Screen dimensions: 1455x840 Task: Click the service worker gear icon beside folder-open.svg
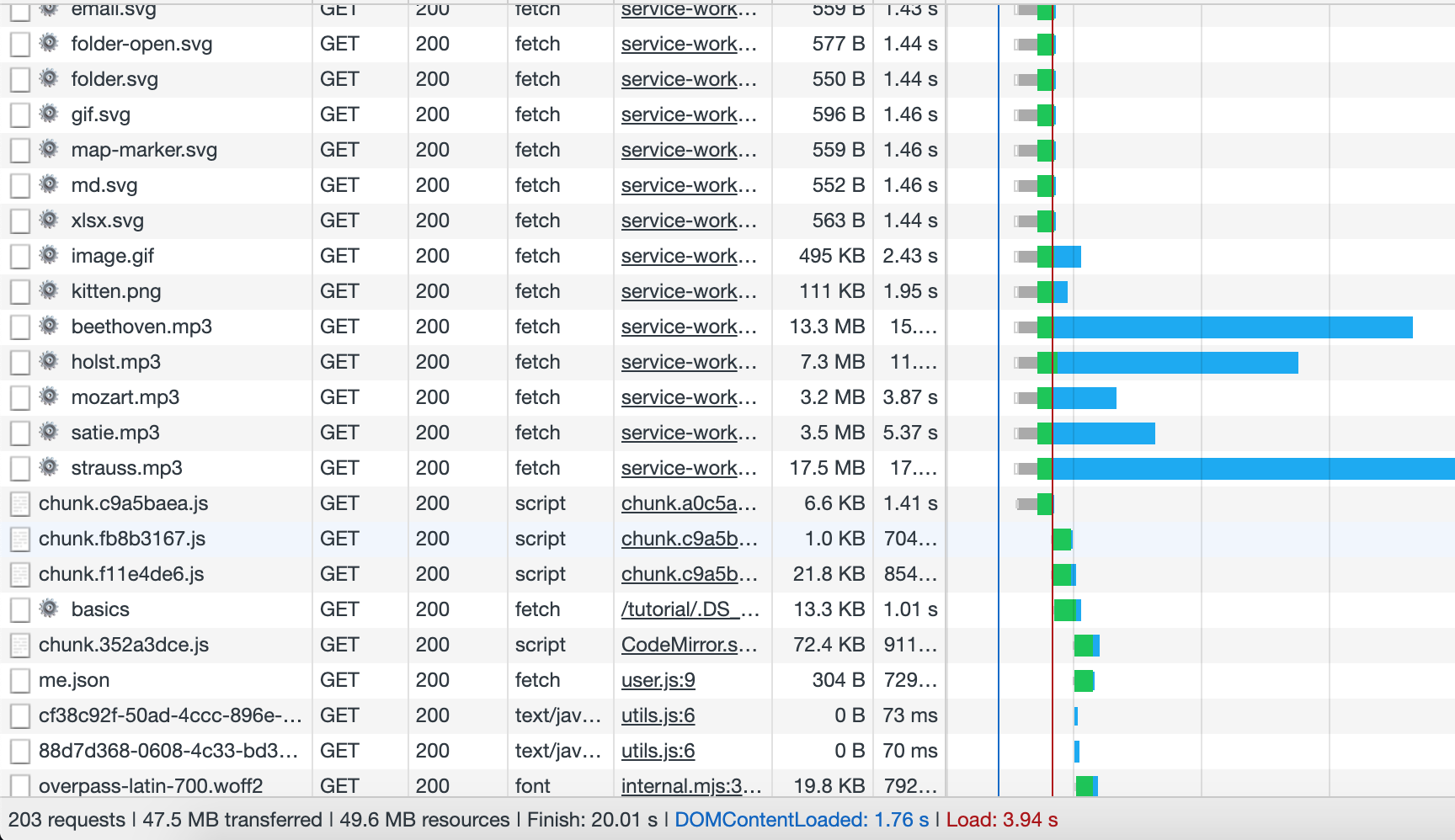pyautogui.click(x=50, y=43)
